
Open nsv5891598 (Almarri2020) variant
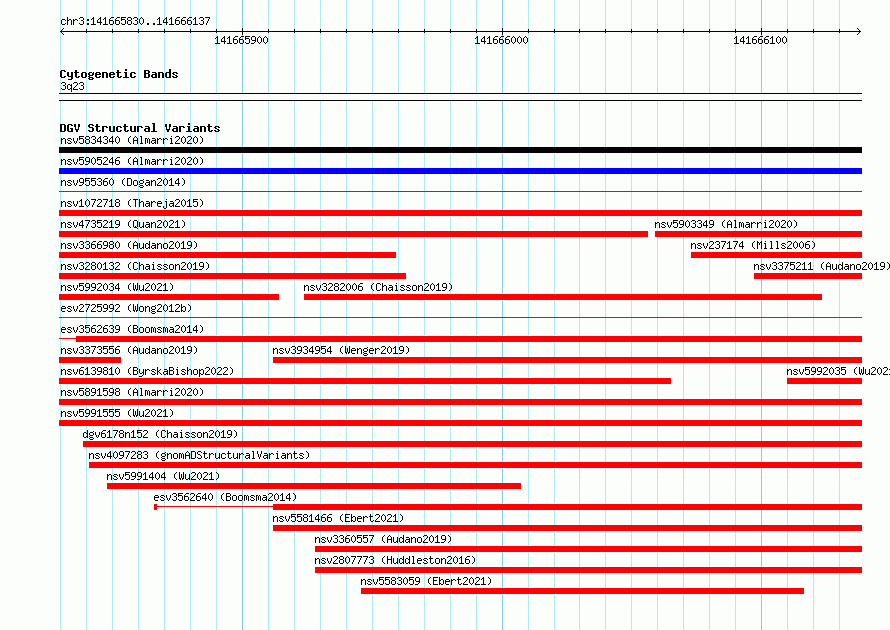[132, 392]
